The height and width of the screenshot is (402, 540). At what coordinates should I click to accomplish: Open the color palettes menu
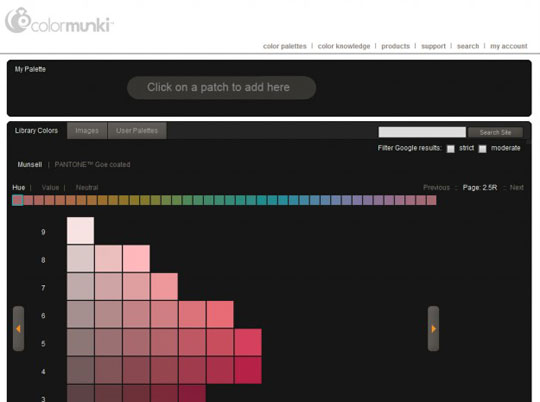284,46
